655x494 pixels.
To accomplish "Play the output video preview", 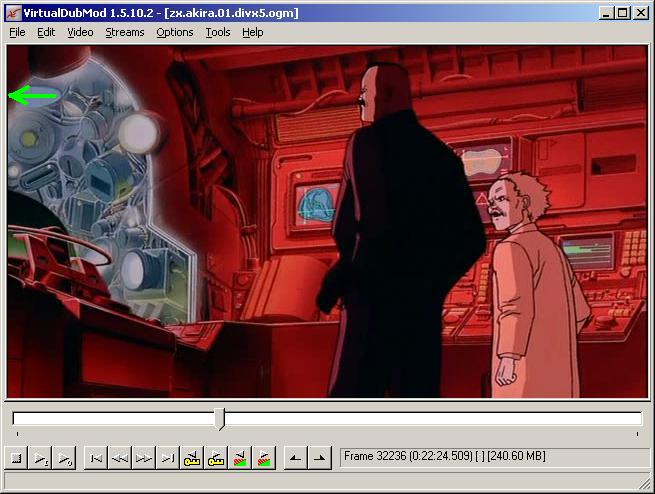I will coord(64,458).
